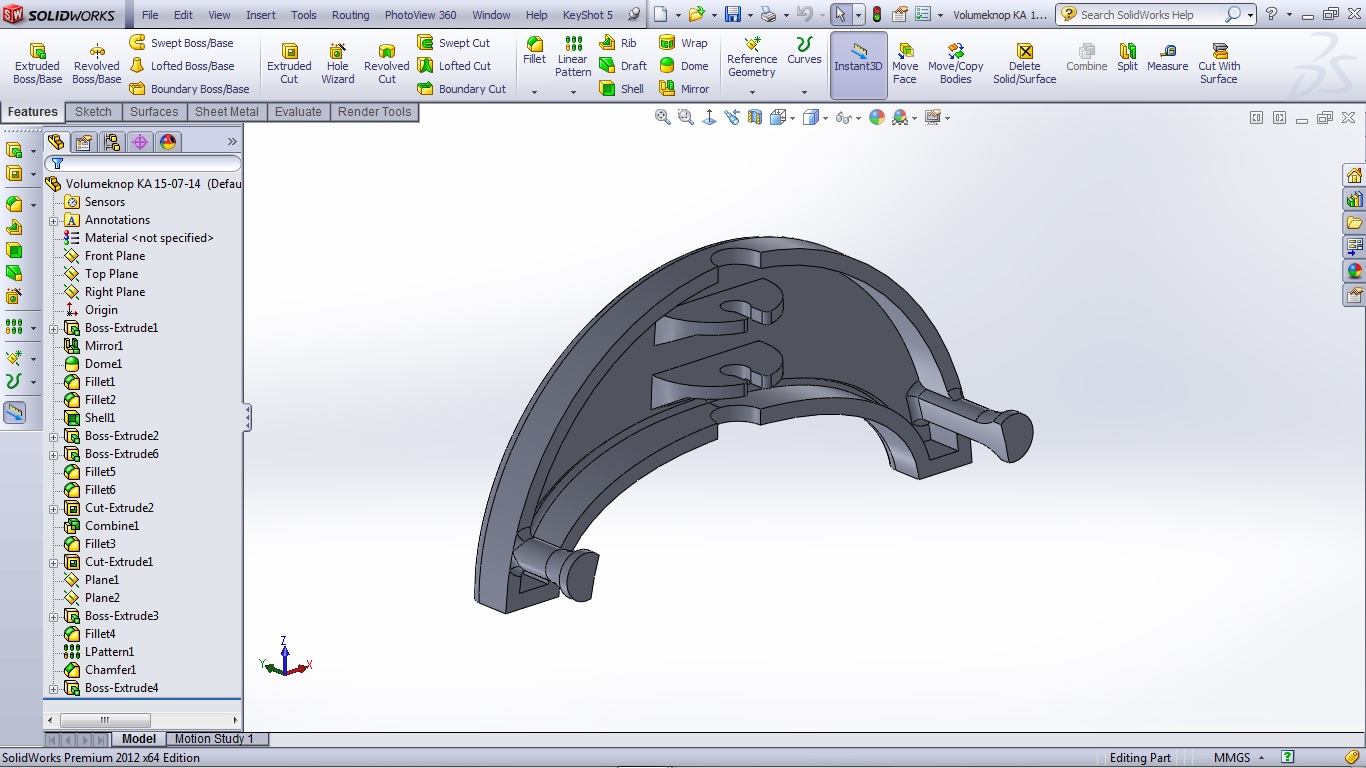Select the Linear Pattern tool

(572, 60)
